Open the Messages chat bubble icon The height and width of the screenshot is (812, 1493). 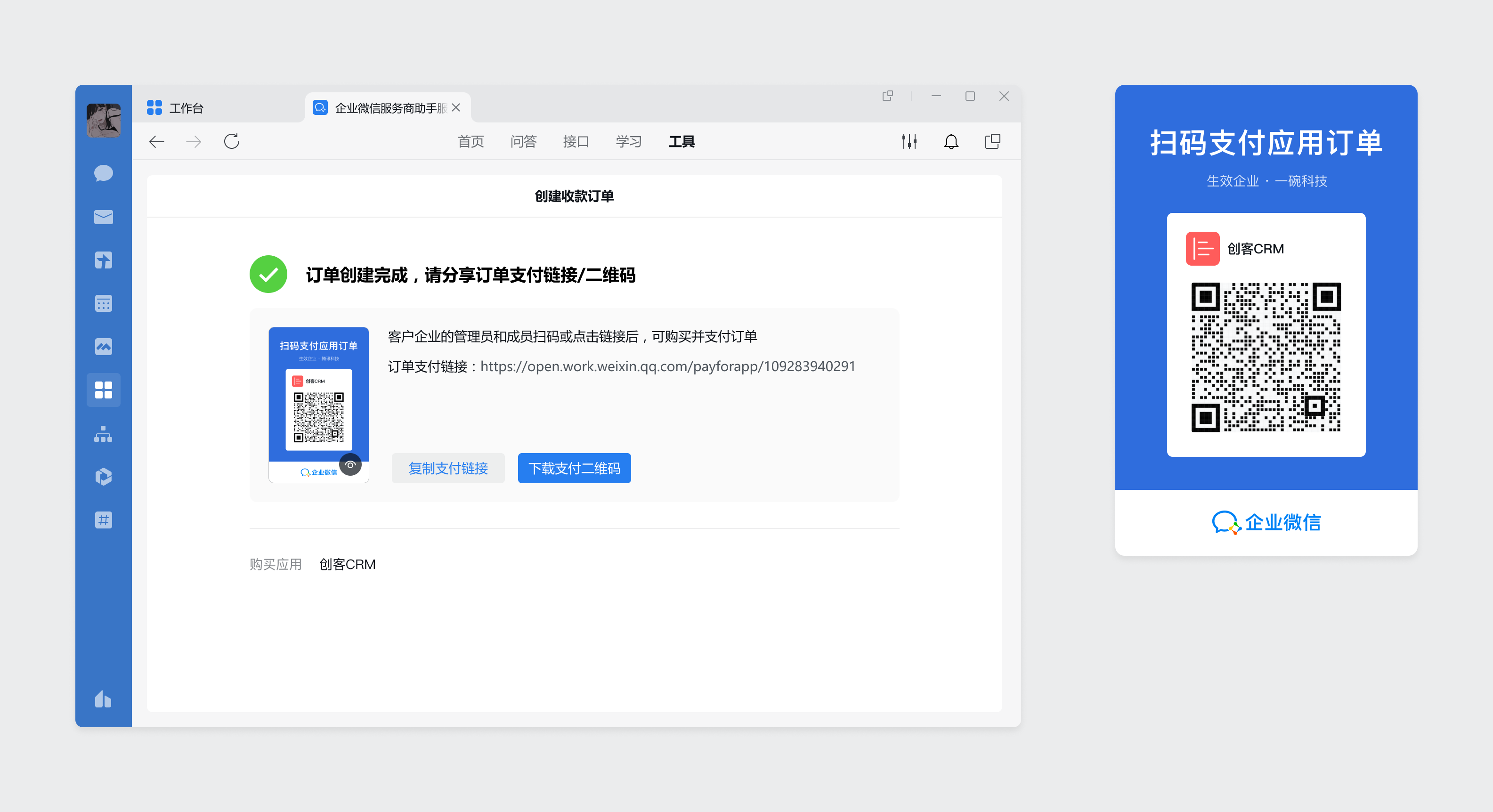click(x=103, y=173)
